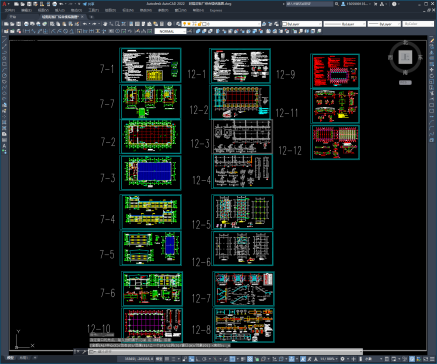
Task: Click the Plot icon in the Standard toolbar
Action: [26, 24]
